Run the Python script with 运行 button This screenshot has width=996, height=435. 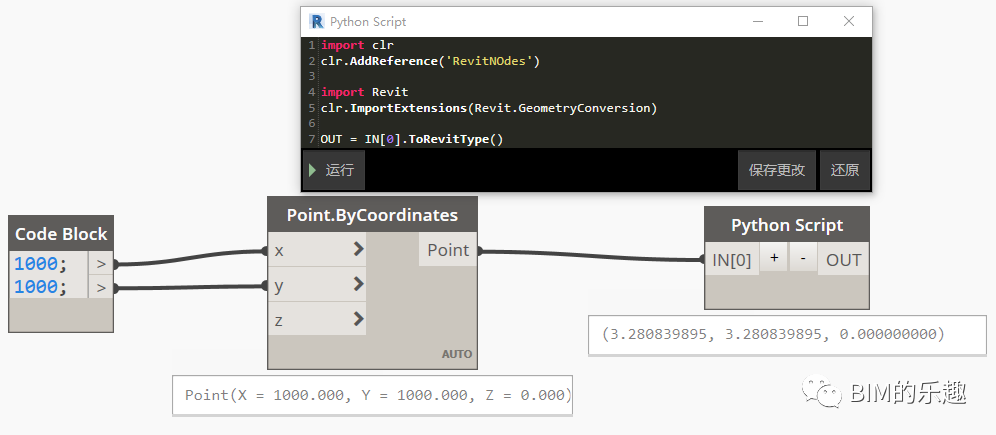click(333, 170)
